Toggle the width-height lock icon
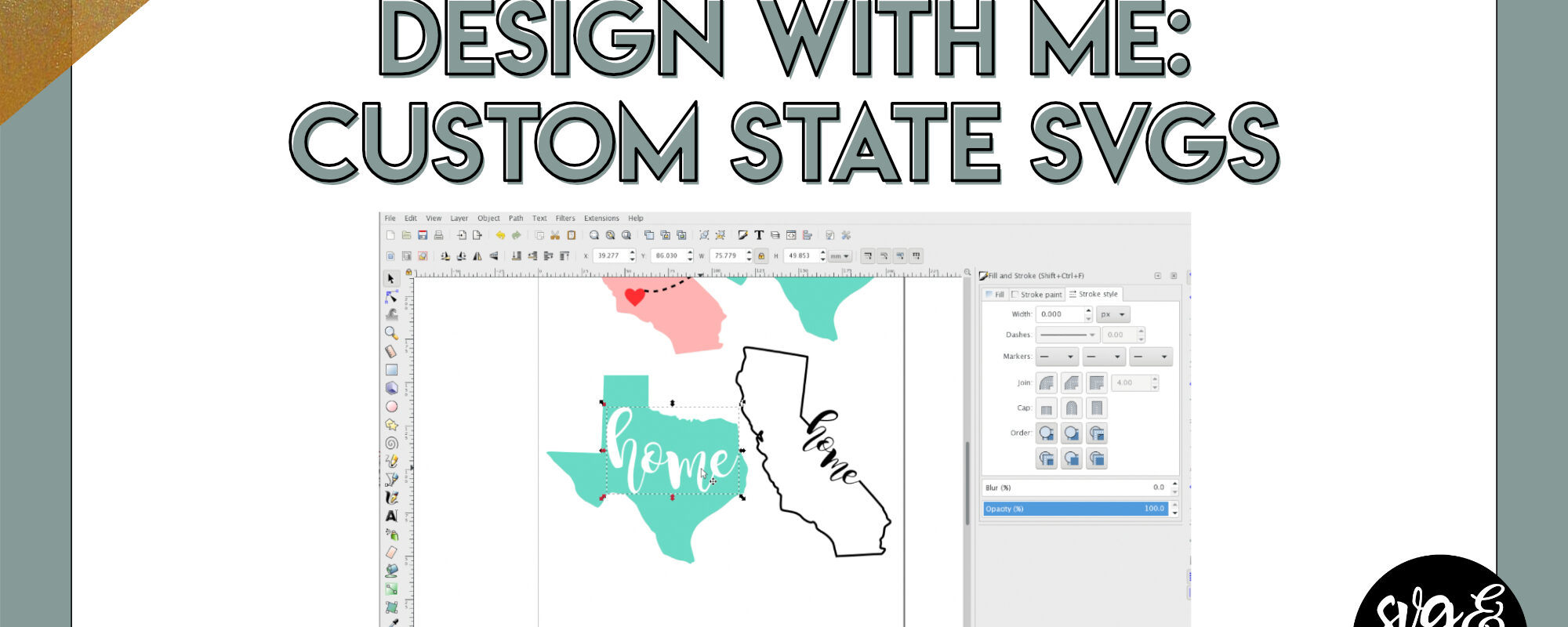Image resolution: width=1568 pixels, height=627 pixels. (761, 256)
